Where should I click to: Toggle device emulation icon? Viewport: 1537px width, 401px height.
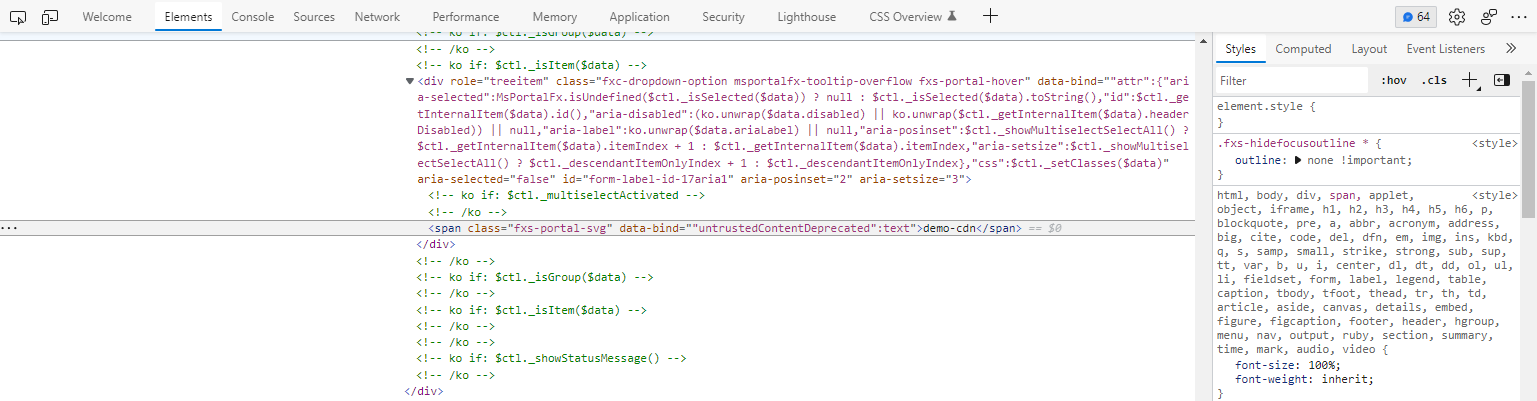[50, 17]
